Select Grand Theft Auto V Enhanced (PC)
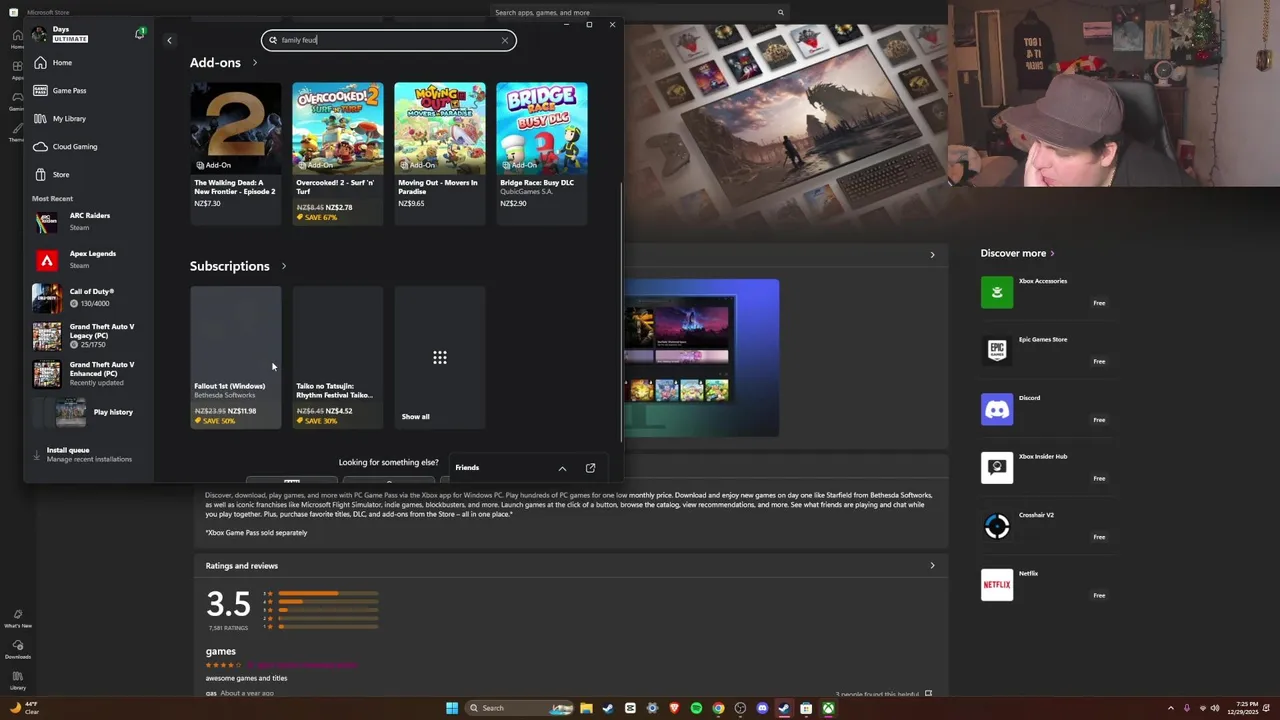This screenshot has height=720, width=1280. (x=88, y=373)
